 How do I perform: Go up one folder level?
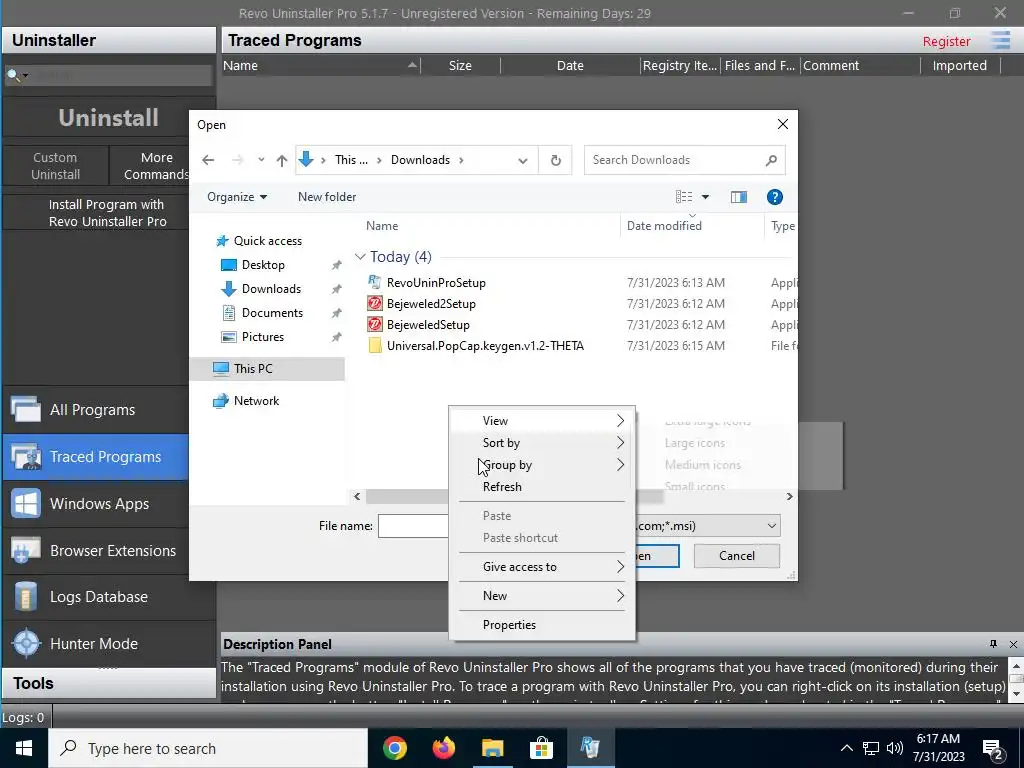click(281, 160)
